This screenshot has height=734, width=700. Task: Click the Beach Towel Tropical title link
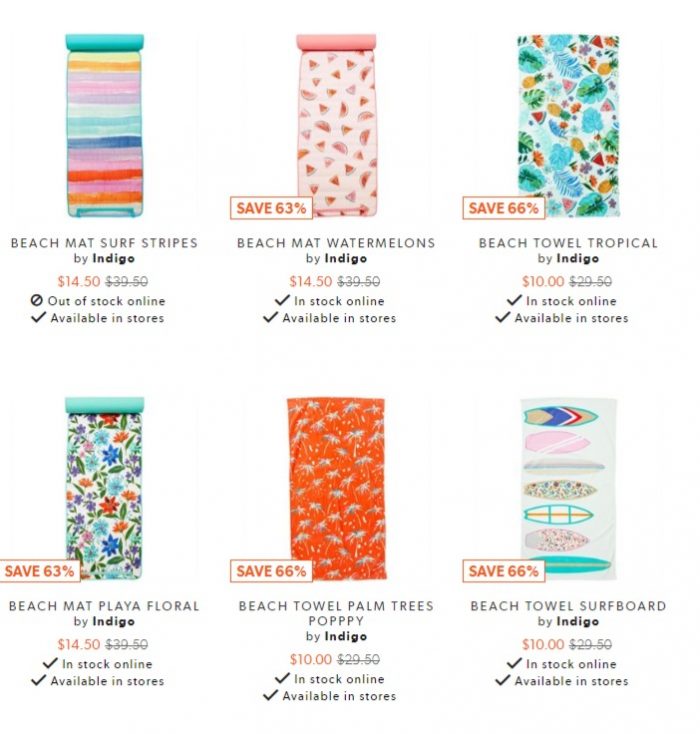click(568, 243)
